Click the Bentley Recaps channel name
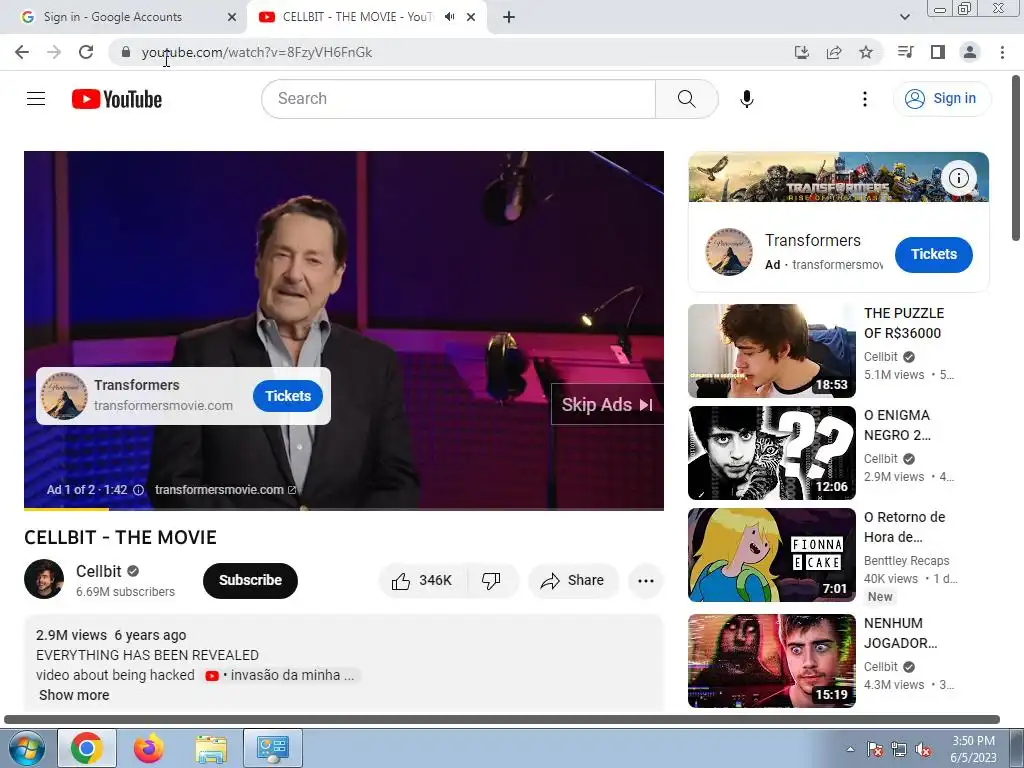Viewport: 1024px width, 768px height. coord(906,561)
